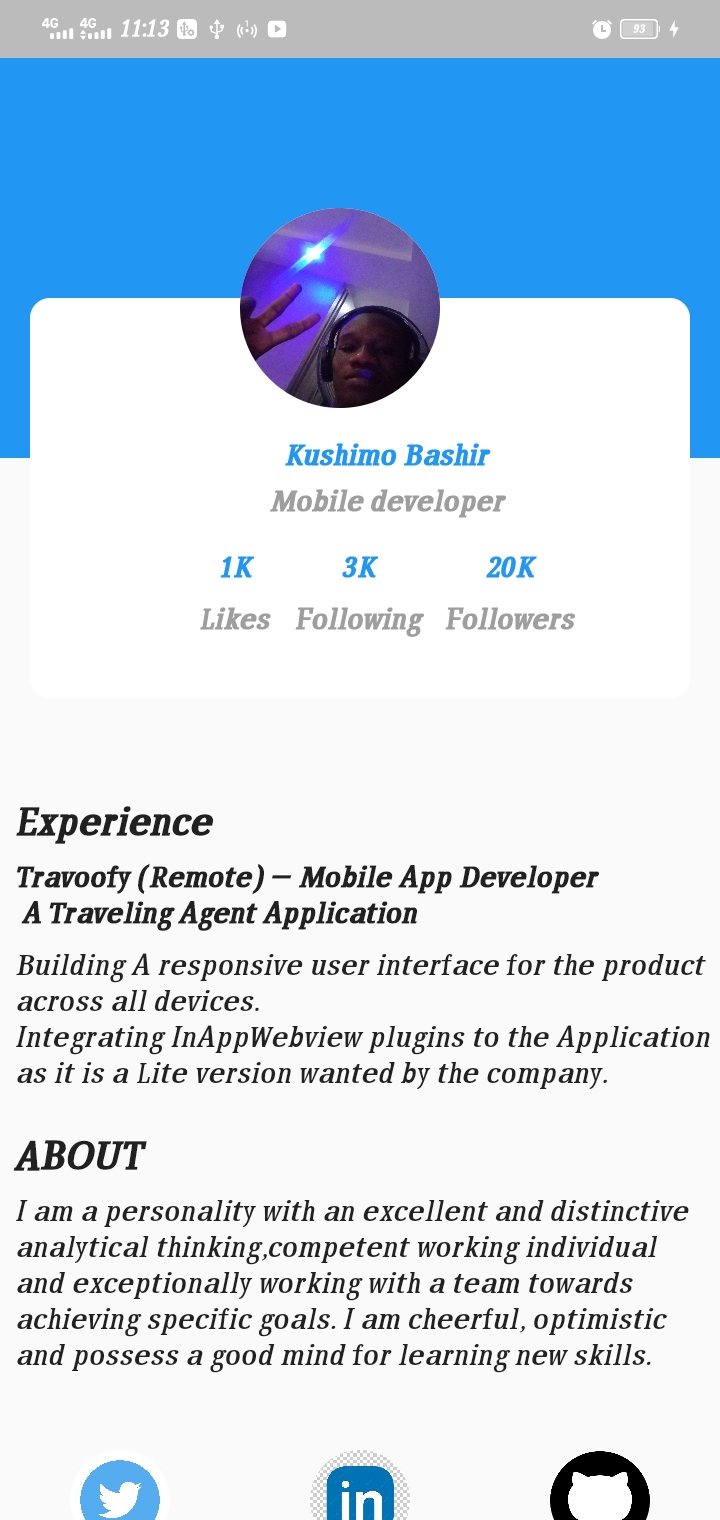The height and width of the screenshot is (1520, 720).
Task: Open the GitHub icon at screen bottom
Action: click(599, 1492)
